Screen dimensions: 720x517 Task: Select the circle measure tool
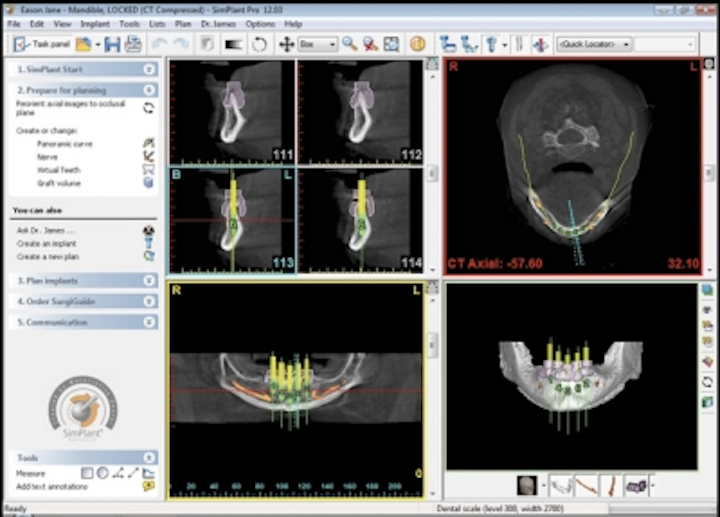point(102,472)
